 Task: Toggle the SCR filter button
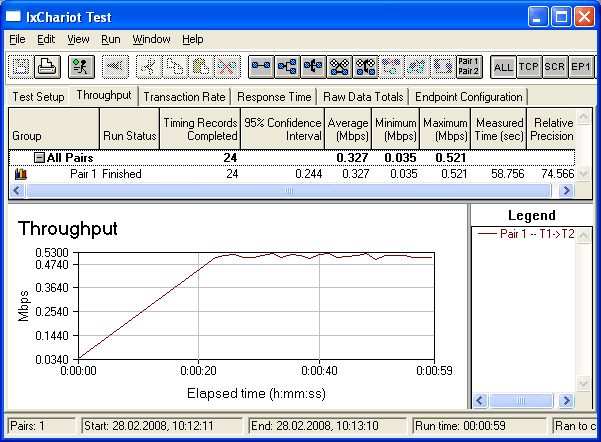point(555,67)
